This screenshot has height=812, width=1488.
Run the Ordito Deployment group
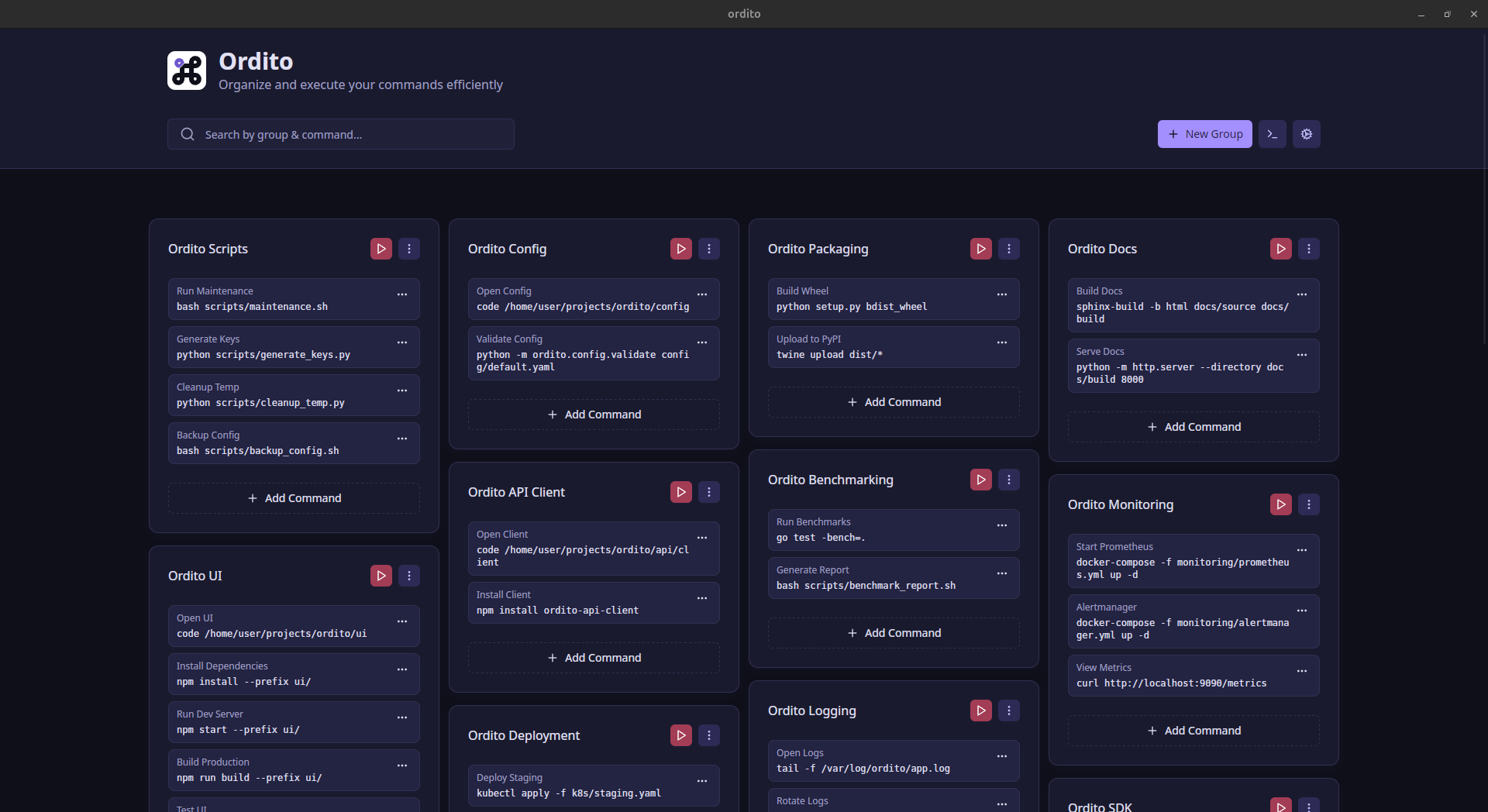click(x=681, y=735)
